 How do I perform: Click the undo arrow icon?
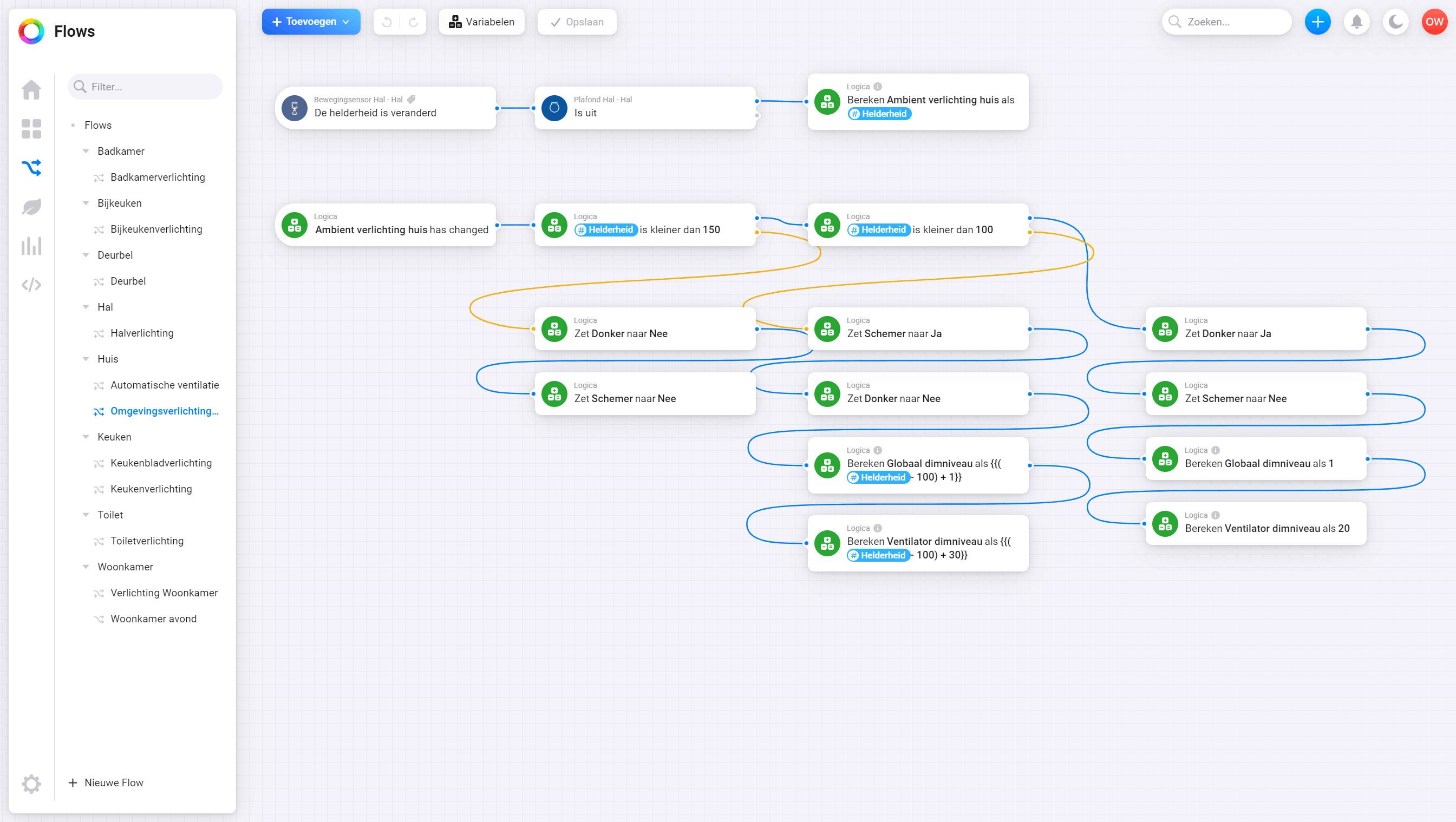click(x=387, y=22)
